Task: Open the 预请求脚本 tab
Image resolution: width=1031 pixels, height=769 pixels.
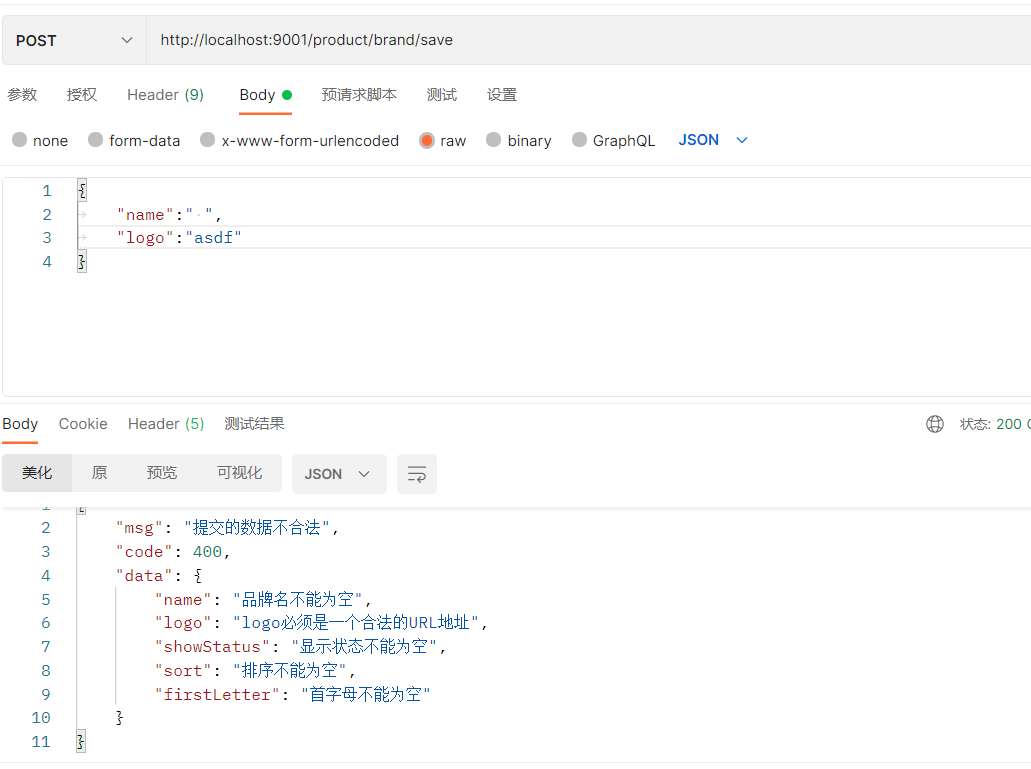Action: tap(359, 95)
